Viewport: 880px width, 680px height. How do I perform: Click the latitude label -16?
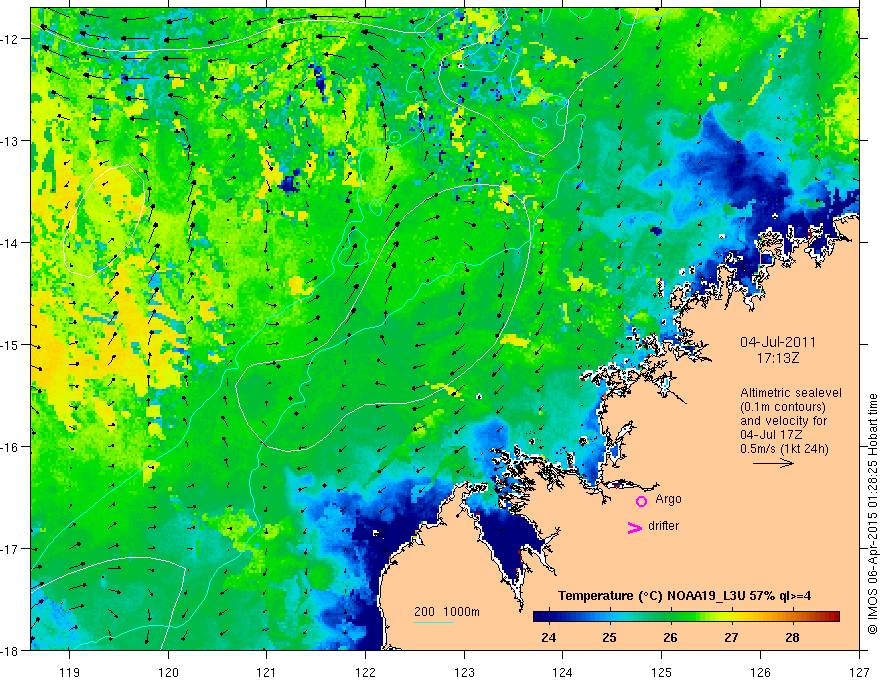[10, 447]
